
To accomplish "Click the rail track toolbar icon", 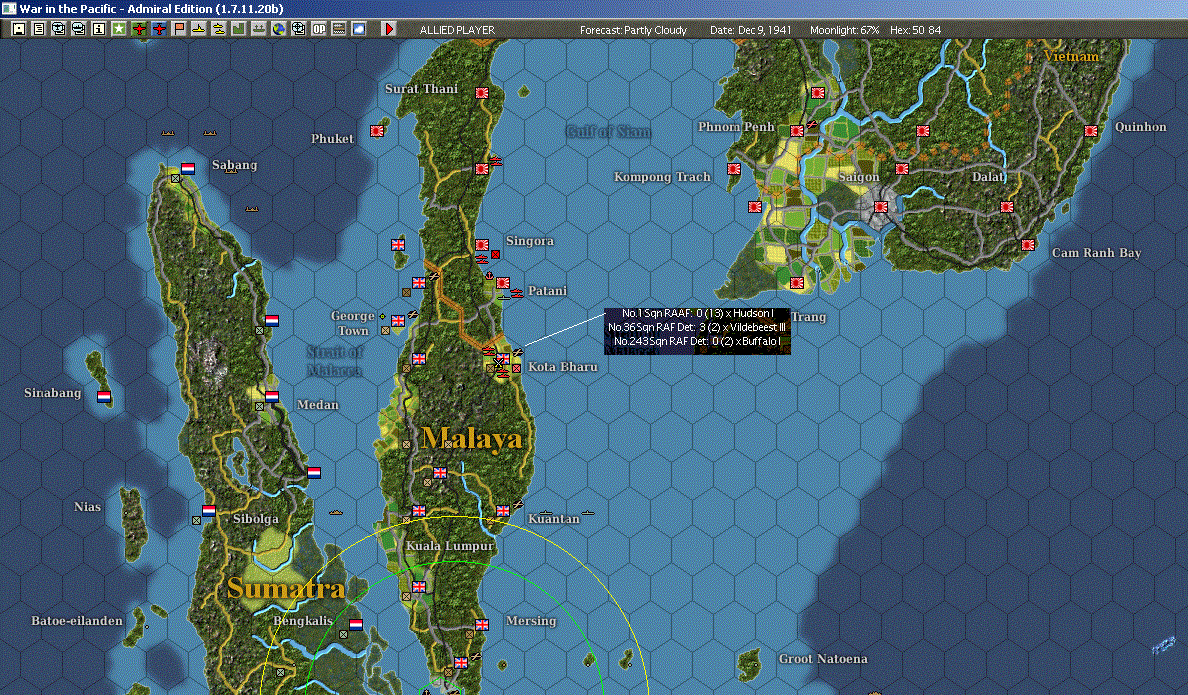I will [339, 29].
